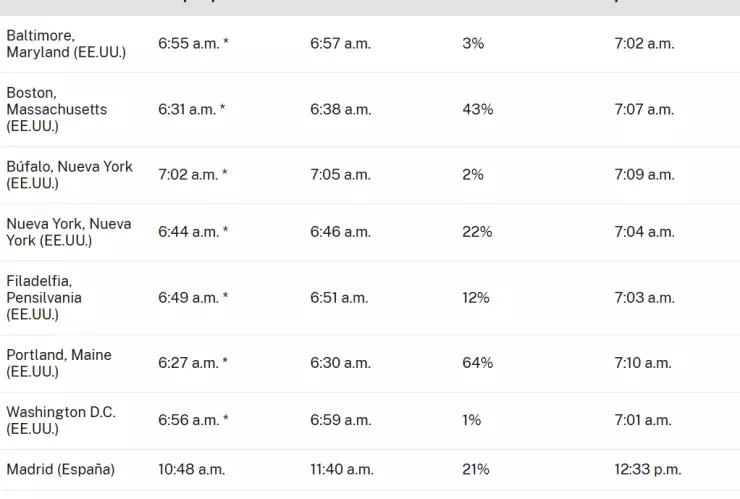Click Madrid's 10:48 a.m. start time
Image resolution: width=740 pixels, height=499 pixels.
191,469
